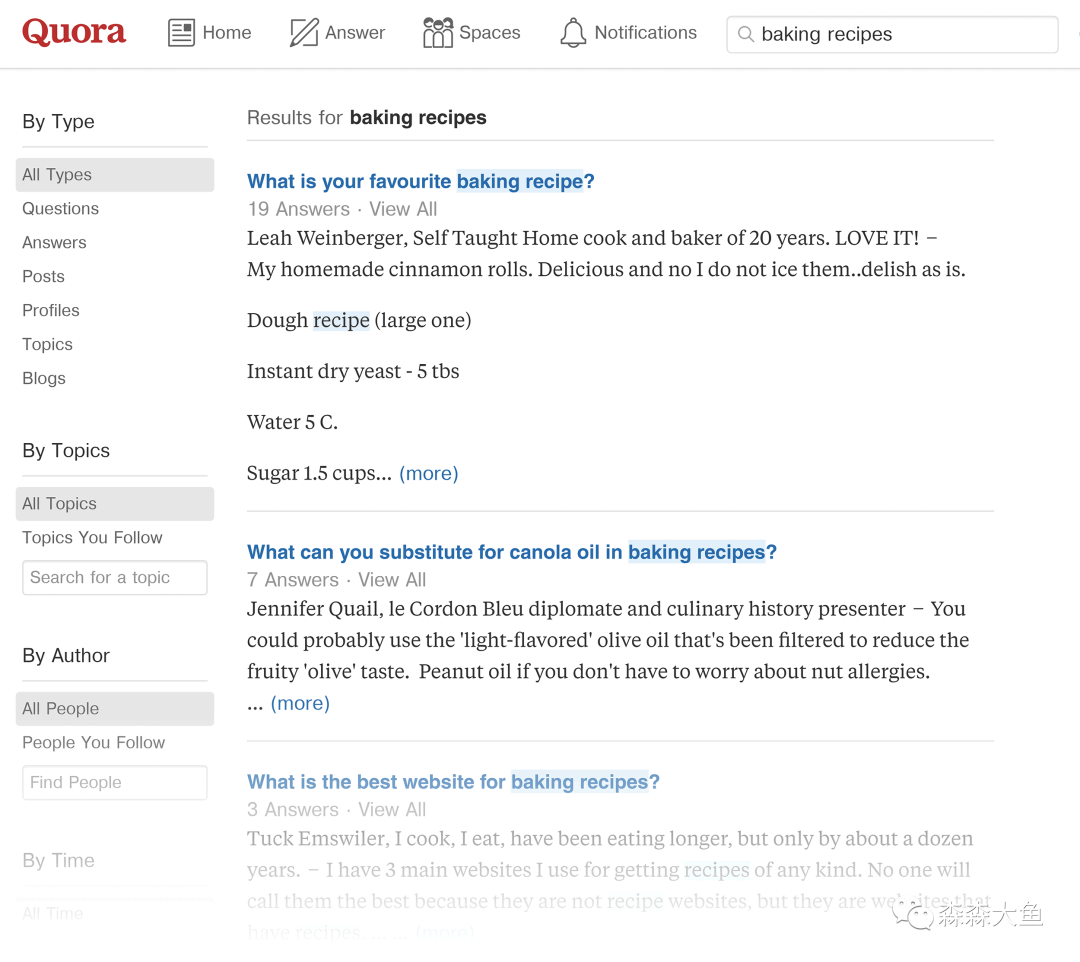Open the Notifications nav label

[645, 32]
